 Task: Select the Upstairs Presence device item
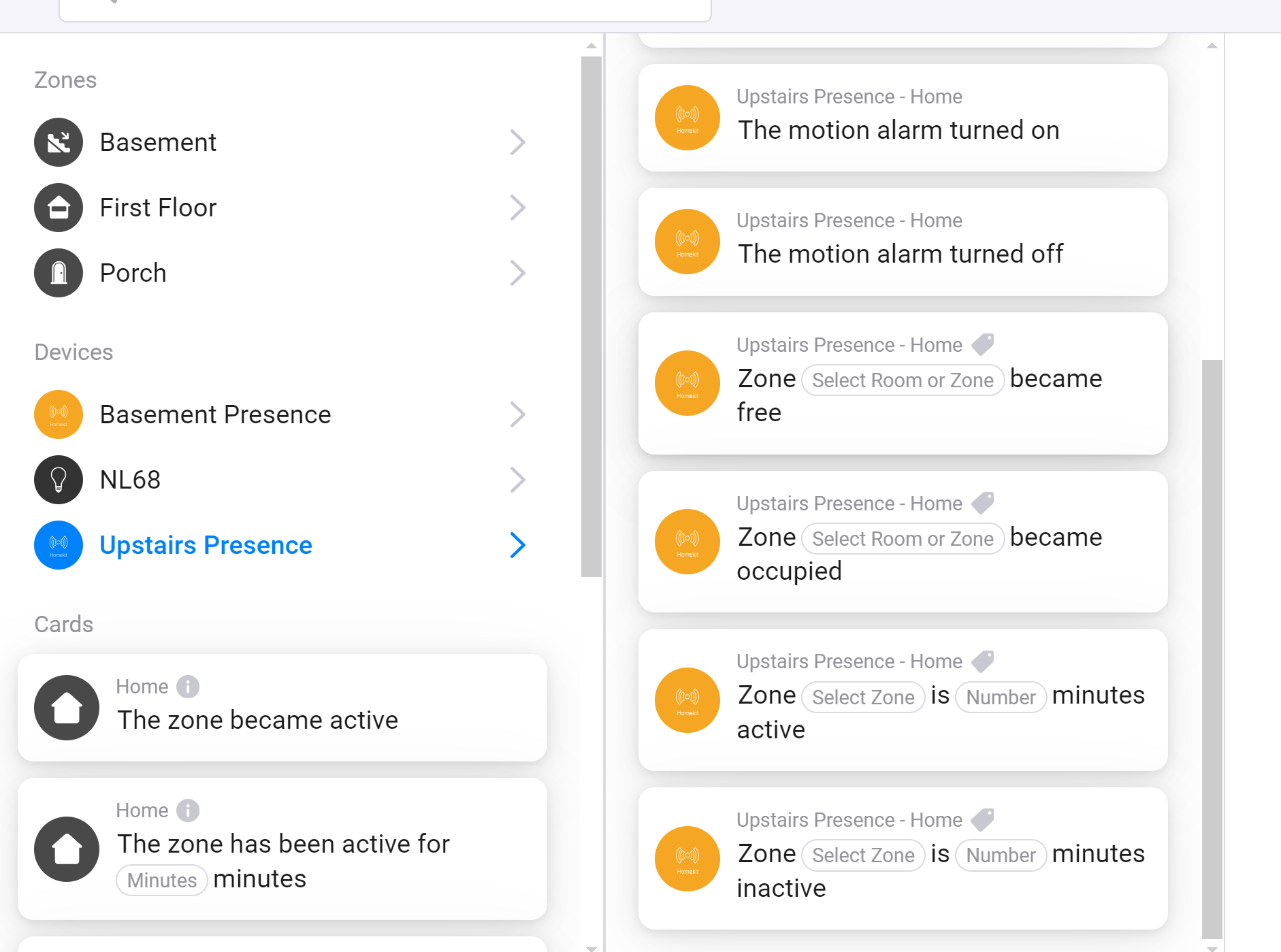(x=206, y=545)
